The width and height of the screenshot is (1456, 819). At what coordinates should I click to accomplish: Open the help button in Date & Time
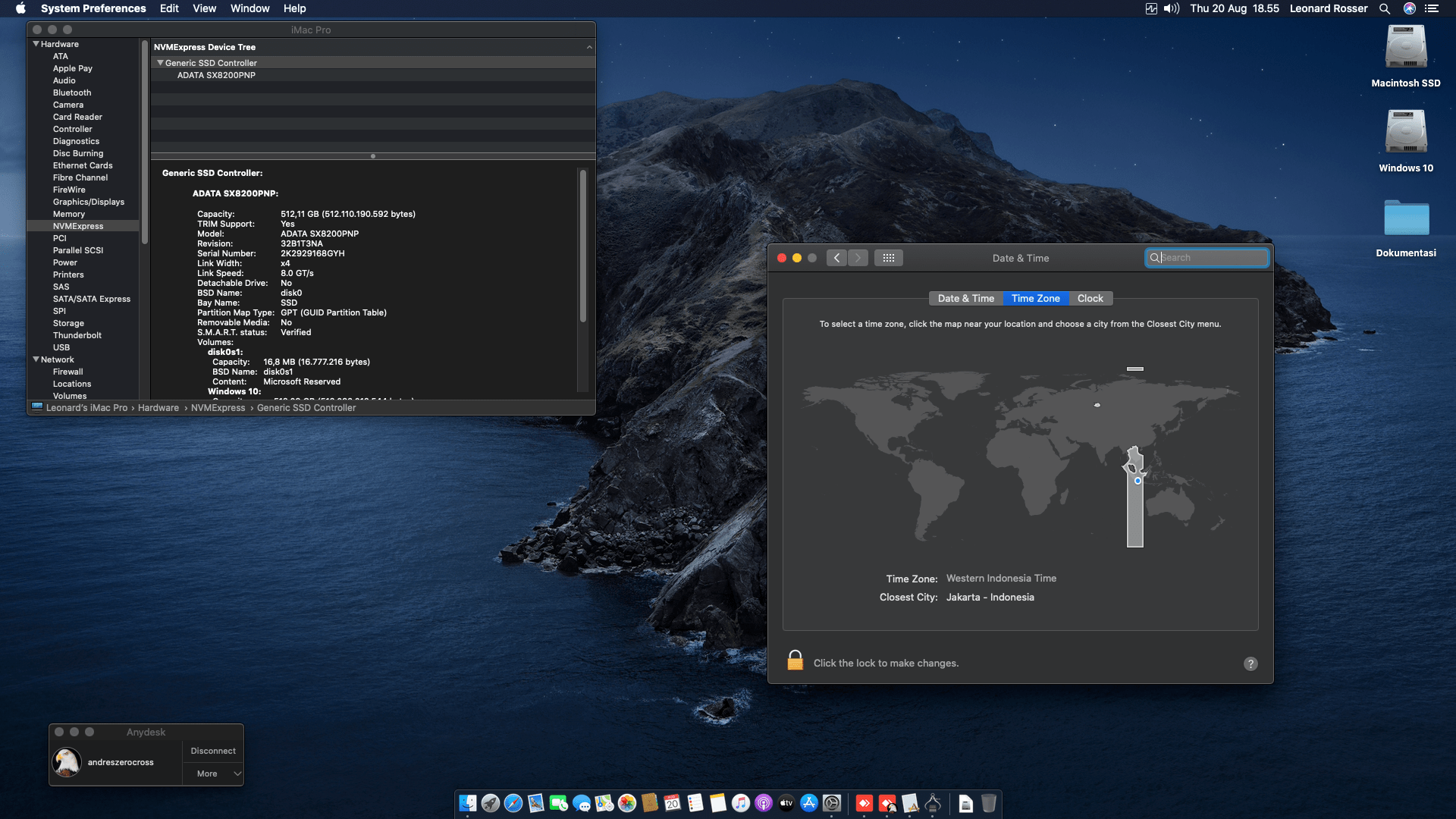[1250, 664]
